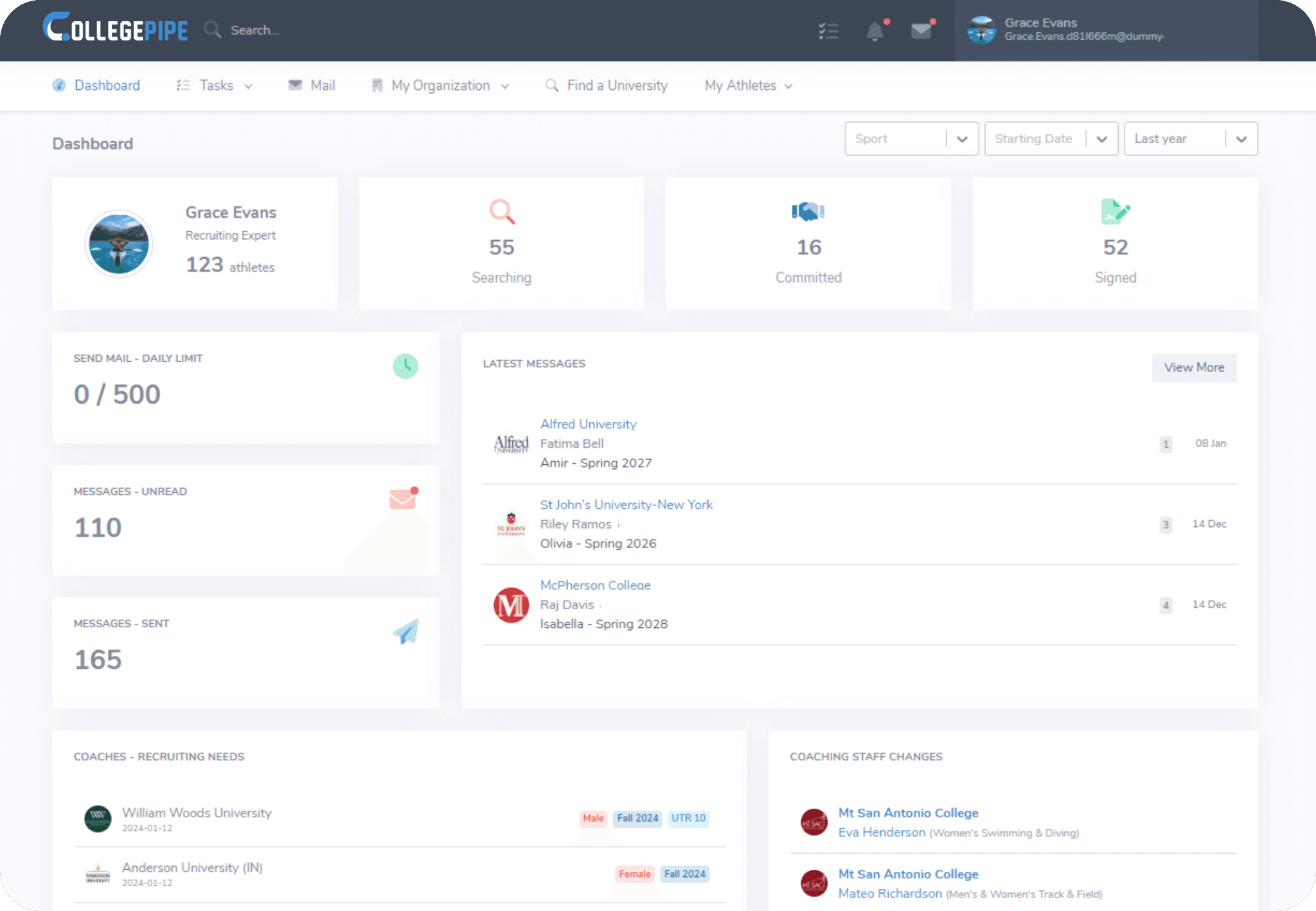Screen dimensions: 1316x911
Task: Open the tasks checklist icon in top bar
Action: click(x=829, y=30)
